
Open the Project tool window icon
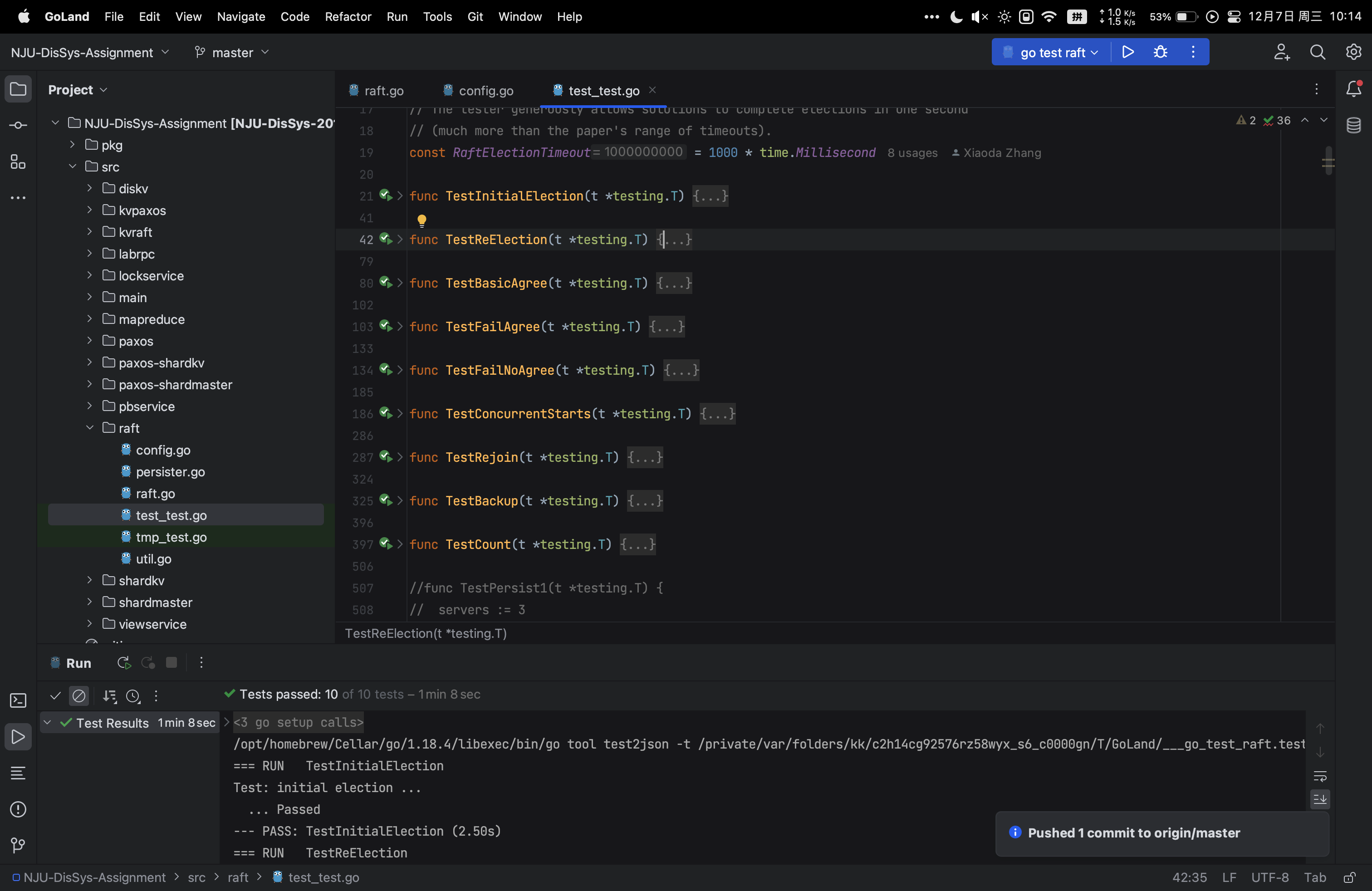pos(18,89)
